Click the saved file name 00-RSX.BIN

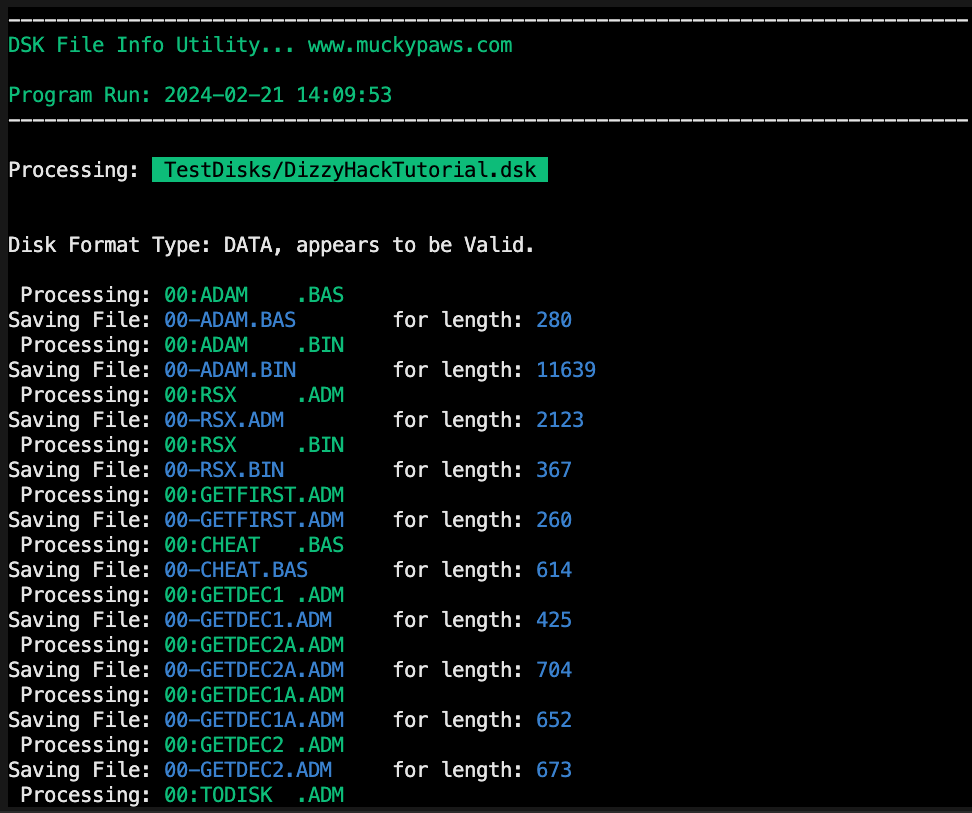pos(224,470)
